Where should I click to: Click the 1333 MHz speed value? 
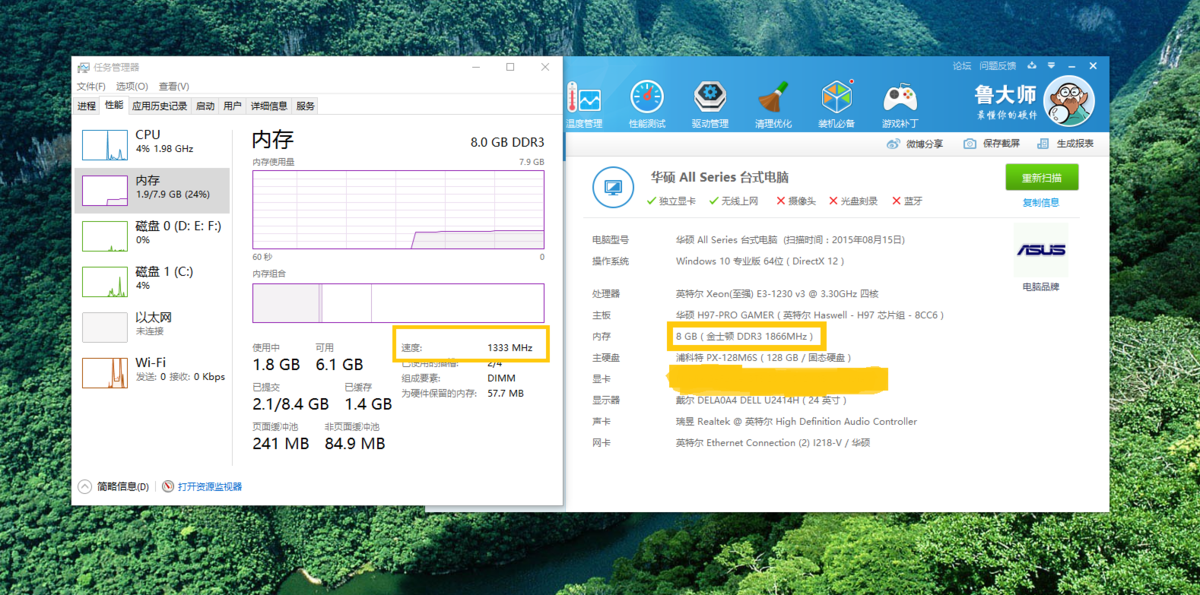510,348
